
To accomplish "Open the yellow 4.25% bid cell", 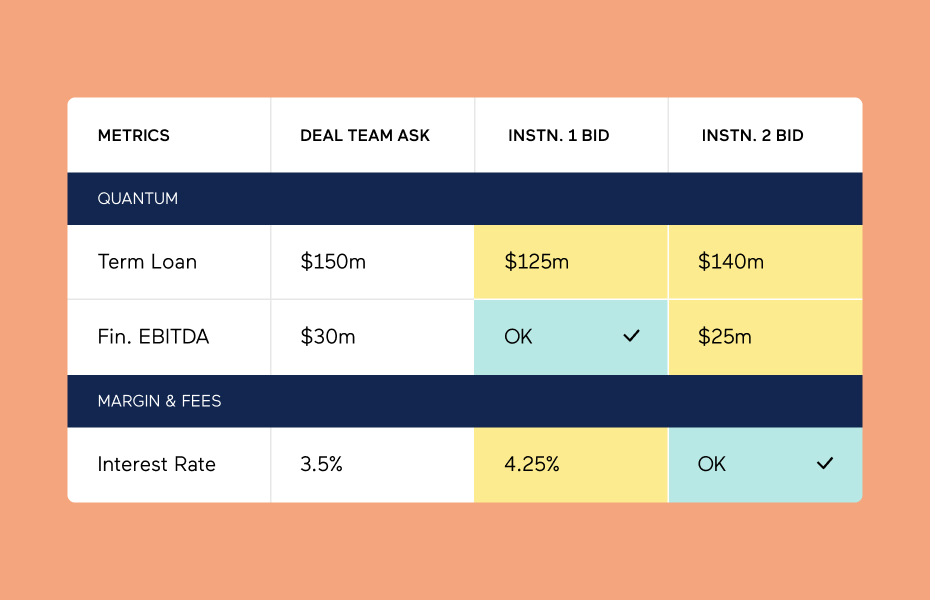I will (570, 464).
